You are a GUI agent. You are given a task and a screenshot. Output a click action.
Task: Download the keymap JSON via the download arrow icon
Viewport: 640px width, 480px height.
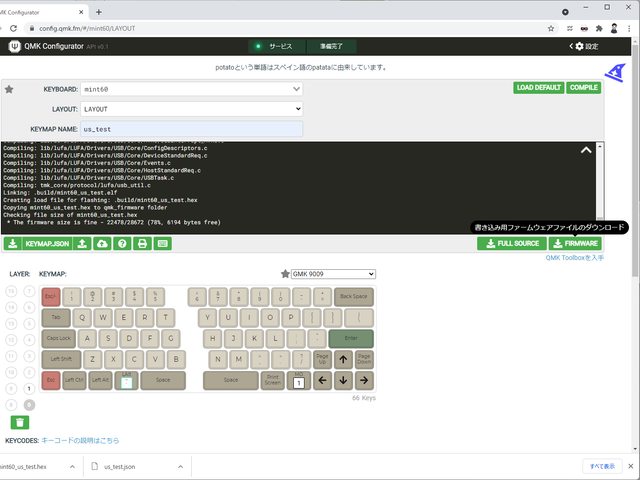[x=12, y=243]
